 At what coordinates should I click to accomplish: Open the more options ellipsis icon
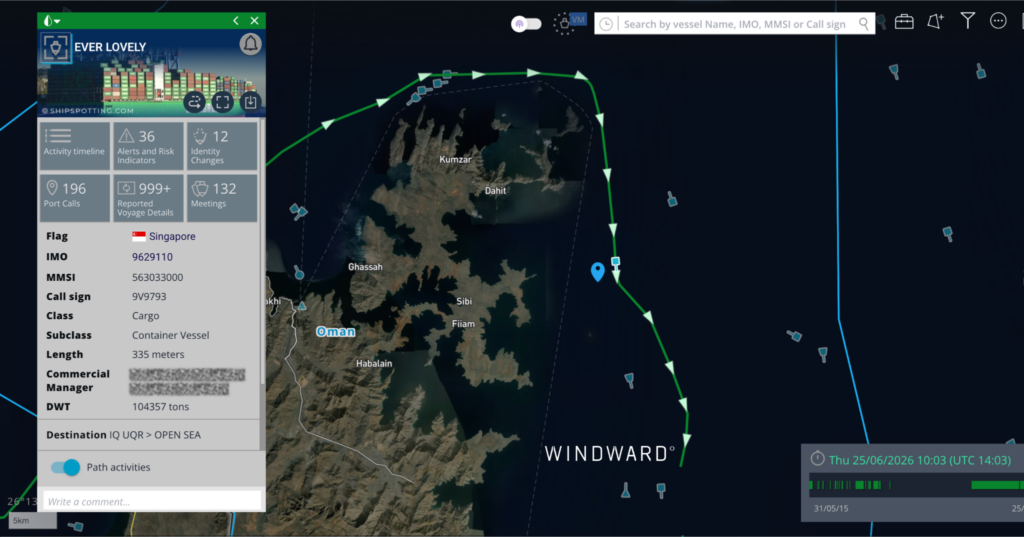tap(998, 21)
